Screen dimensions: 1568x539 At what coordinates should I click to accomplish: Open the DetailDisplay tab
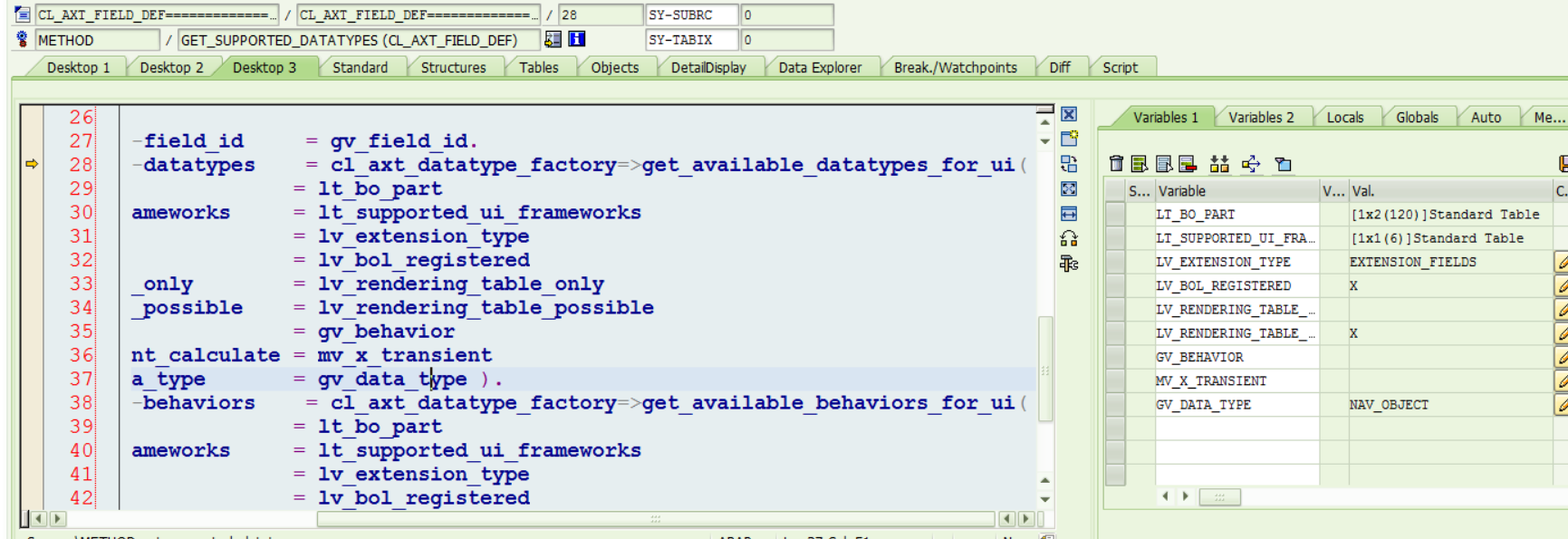point(708,67)
